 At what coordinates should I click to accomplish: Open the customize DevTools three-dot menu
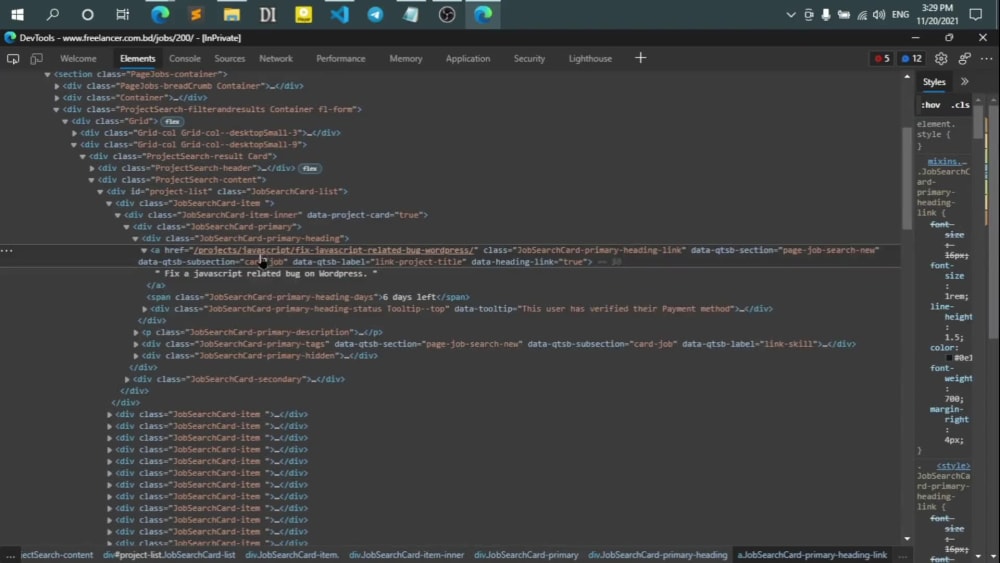tap(987, 59)
